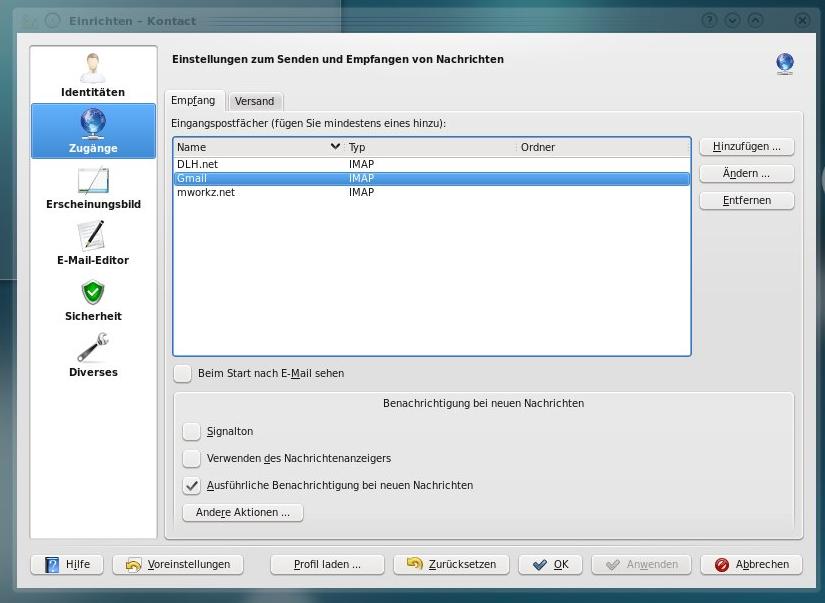Screen dimensions: 825x603
Task: Enable Beim Start nach E-Mail sehen
Action: 183,373
